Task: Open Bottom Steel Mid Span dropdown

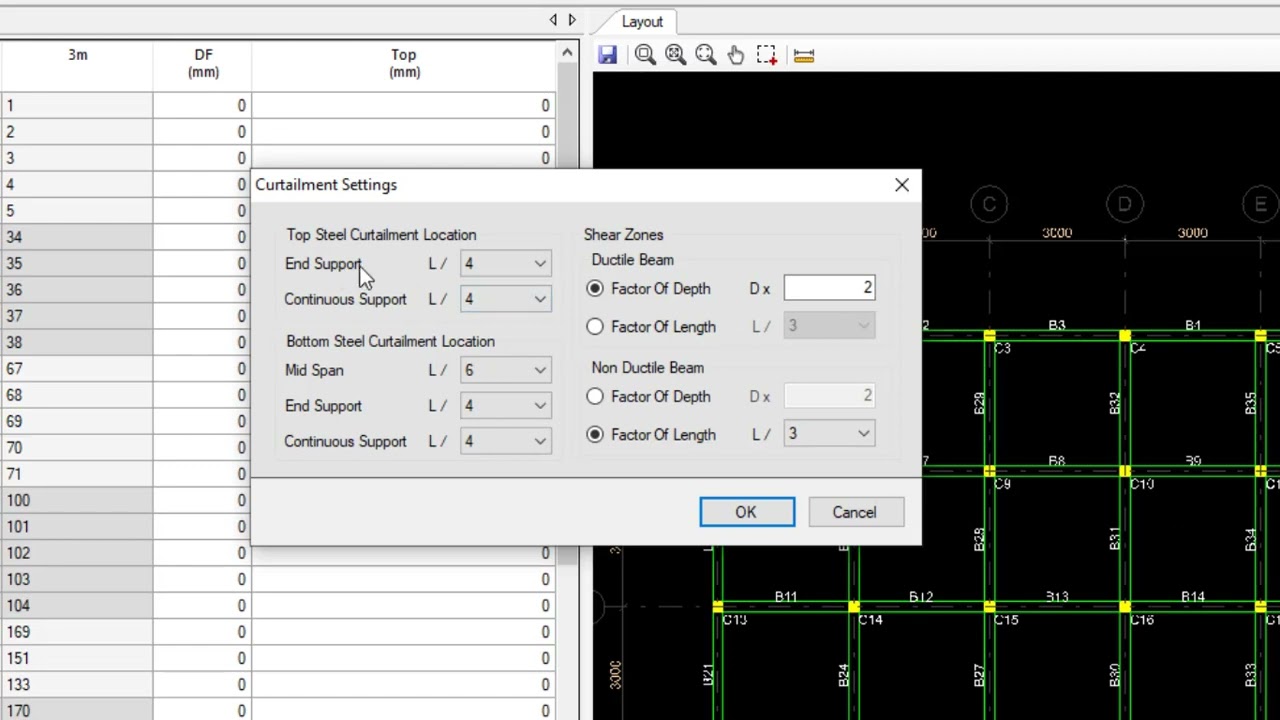Action: pos(506,370)
